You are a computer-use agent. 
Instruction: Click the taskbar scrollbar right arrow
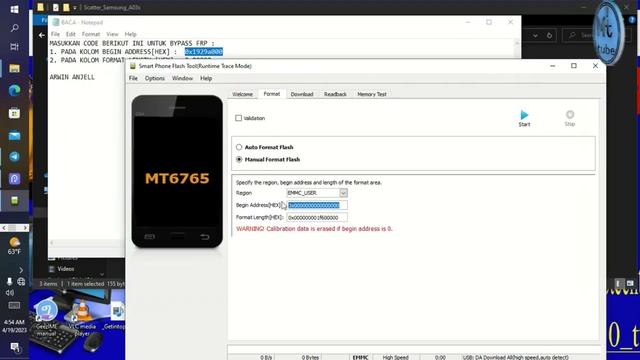tap(25, 228)
